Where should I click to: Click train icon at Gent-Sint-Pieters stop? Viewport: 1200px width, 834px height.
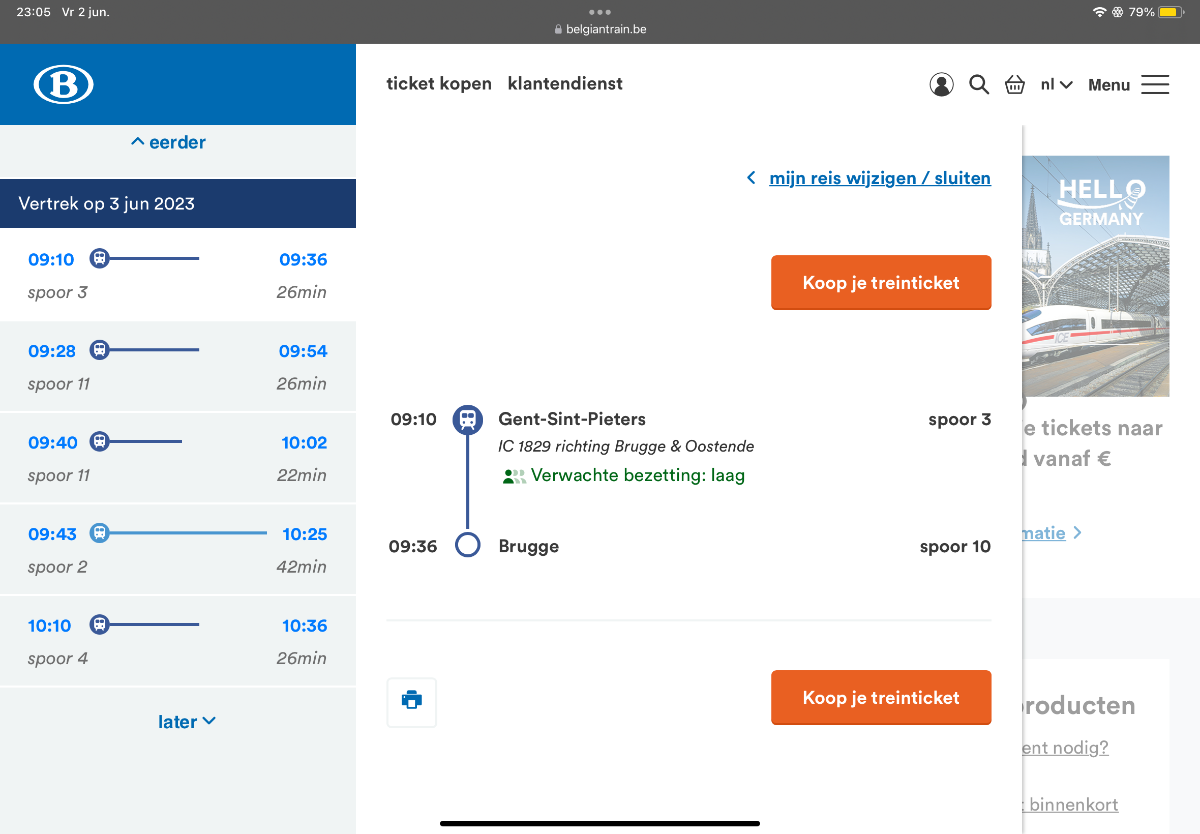[467, 420]
